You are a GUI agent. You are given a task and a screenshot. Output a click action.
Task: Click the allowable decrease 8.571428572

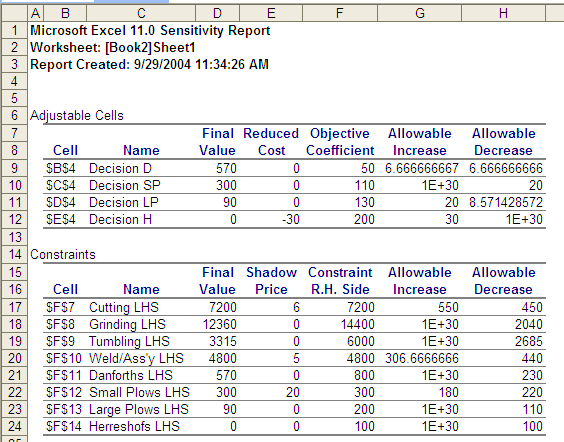[506, 202]
